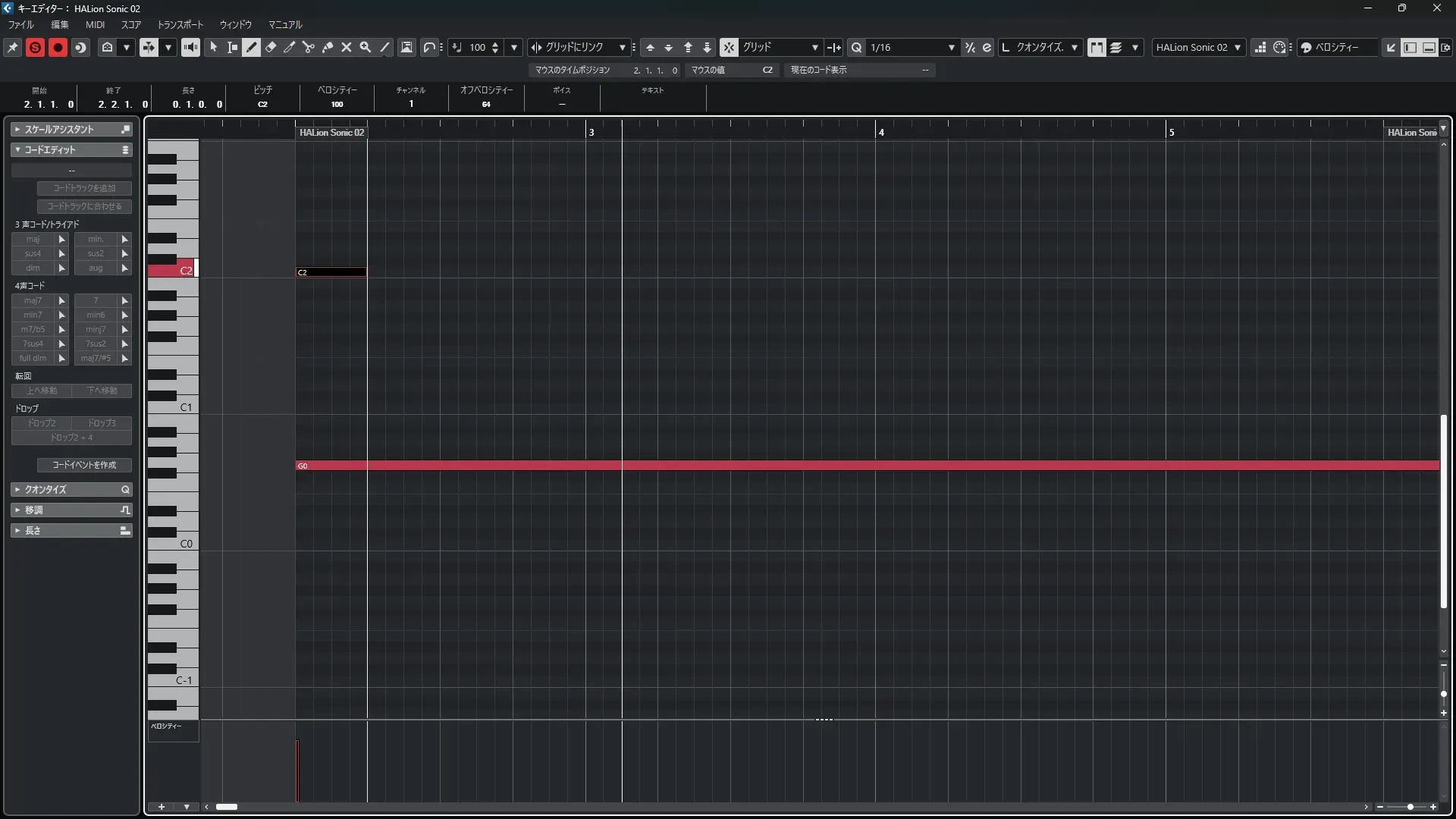Click the コードイベントを作成 button
This screenshot has width=1456, height=819.
click(84, 465)
